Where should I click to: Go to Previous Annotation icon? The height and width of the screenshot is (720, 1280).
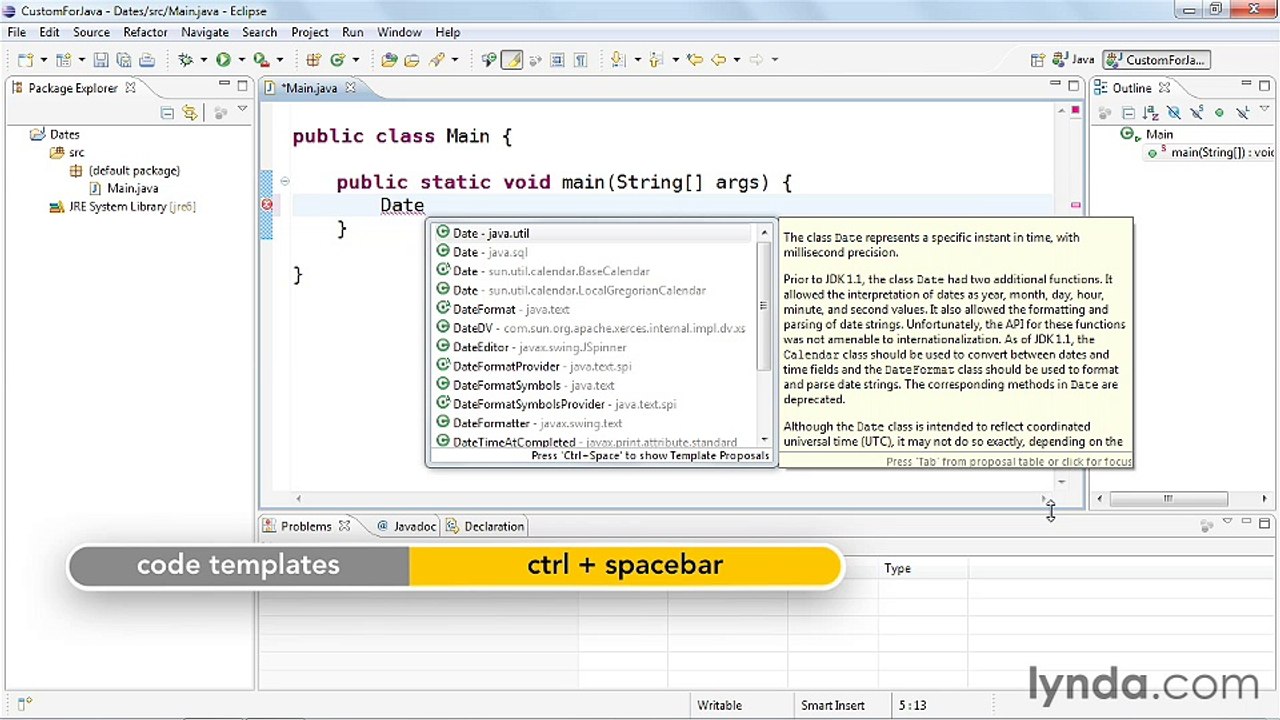(656, 60)
